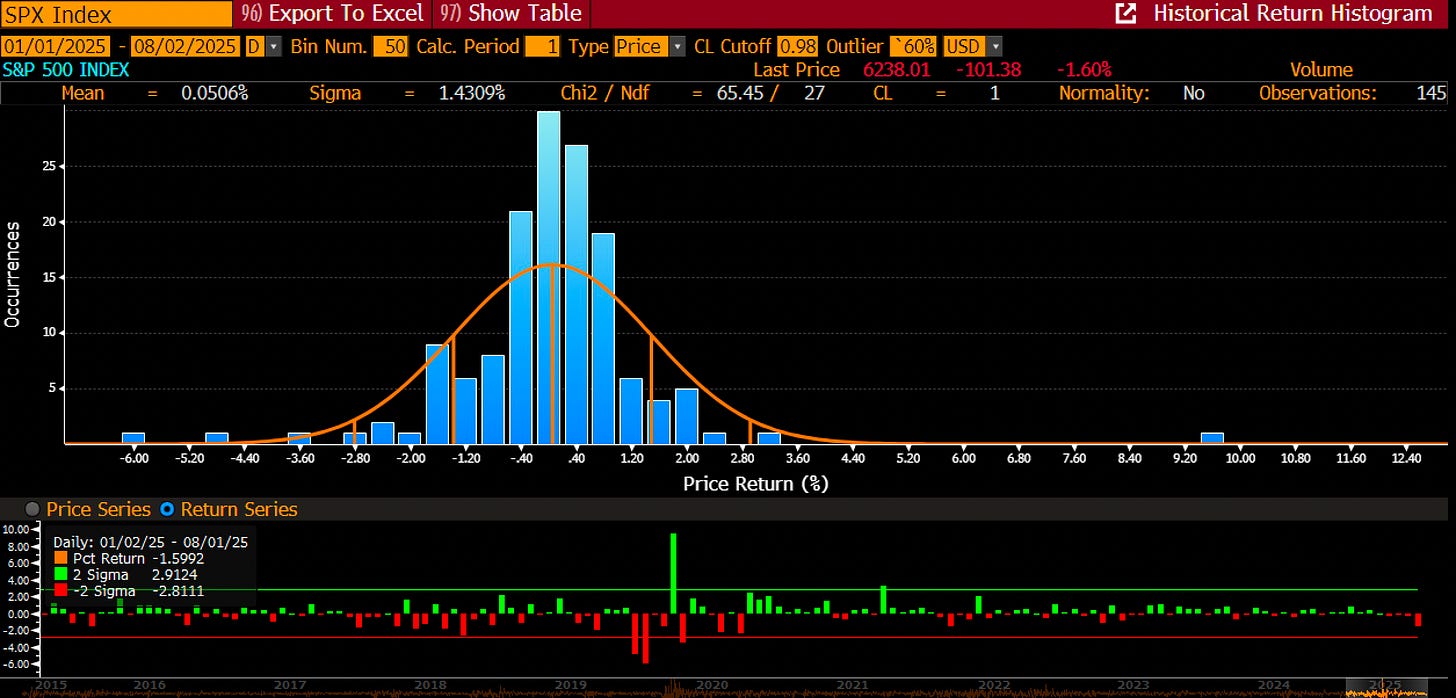The height and width of the screenshot is (698, 1456).
Task: Click the S&P 500 INDEX label
Action: coord(65,69)
